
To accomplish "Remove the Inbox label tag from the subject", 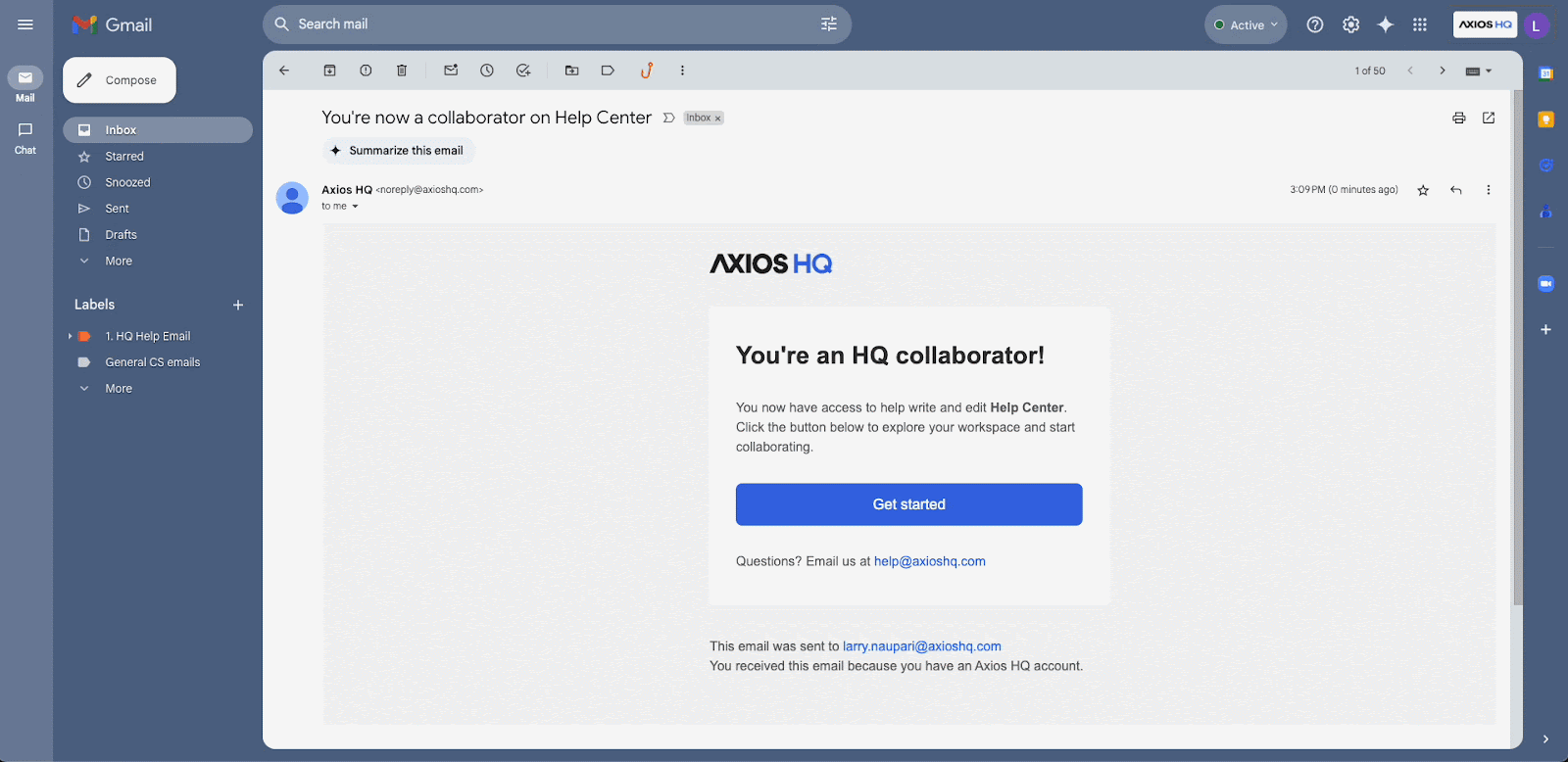I will [717, 119].
